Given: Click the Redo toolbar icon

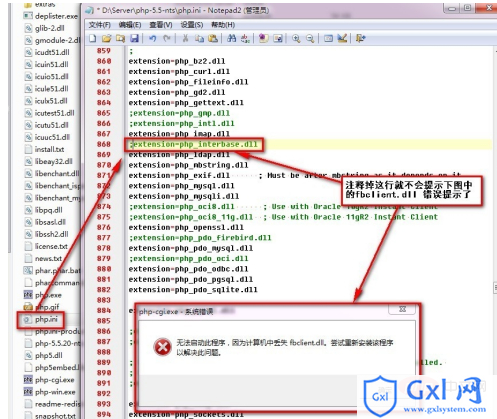Looking at the screenshot, I should click(x=167, y=39).
